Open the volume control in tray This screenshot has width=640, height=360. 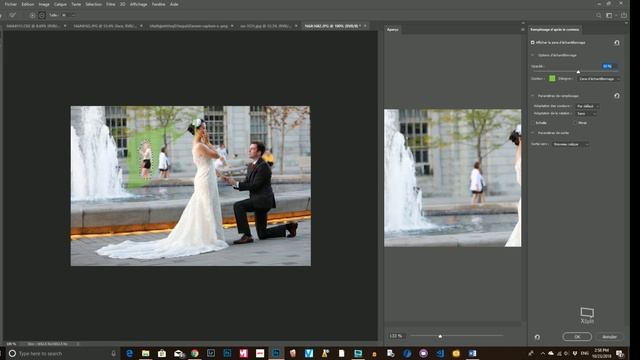(567, 353)
